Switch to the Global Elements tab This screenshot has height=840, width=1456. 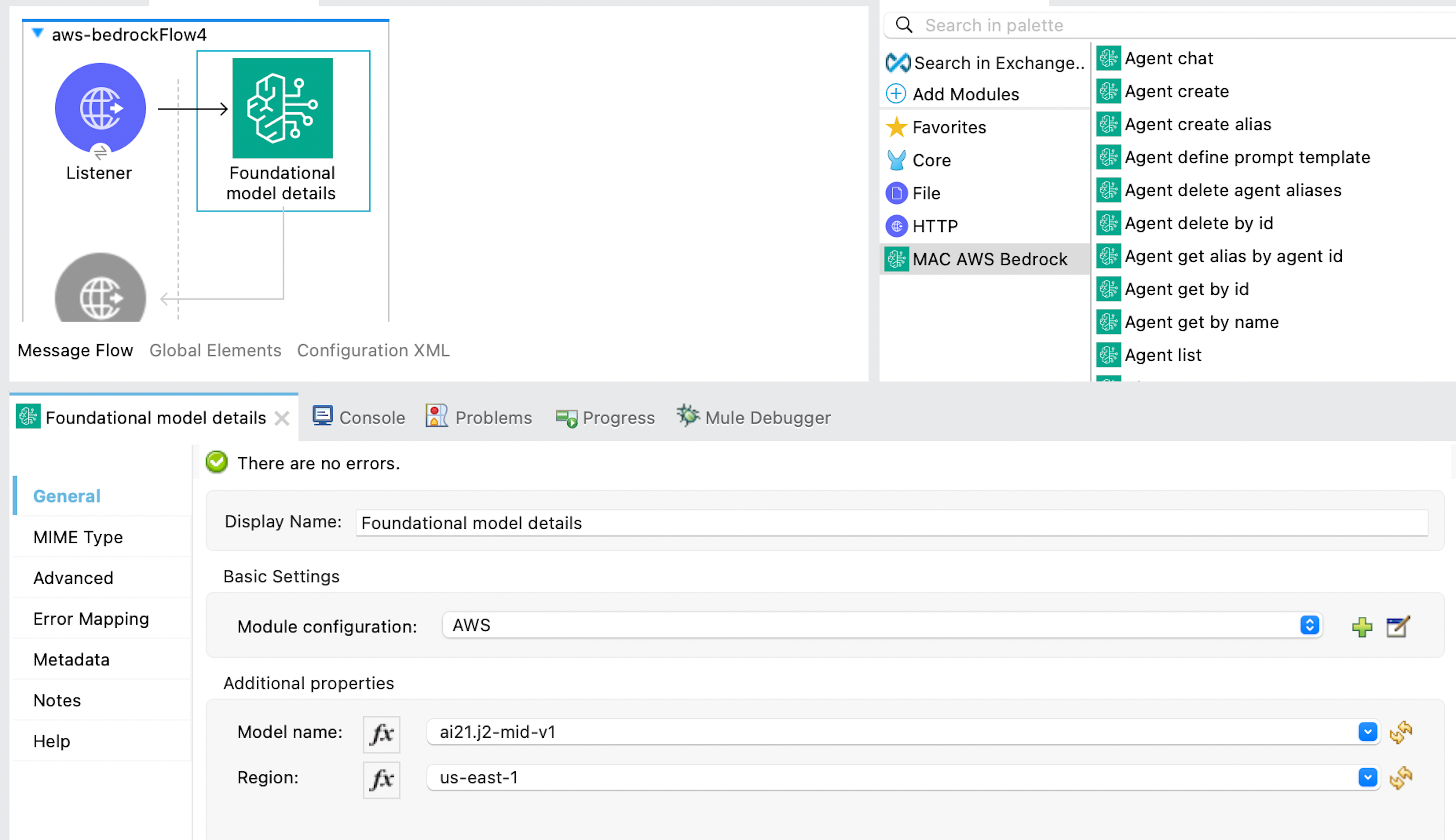coord(215,350)
